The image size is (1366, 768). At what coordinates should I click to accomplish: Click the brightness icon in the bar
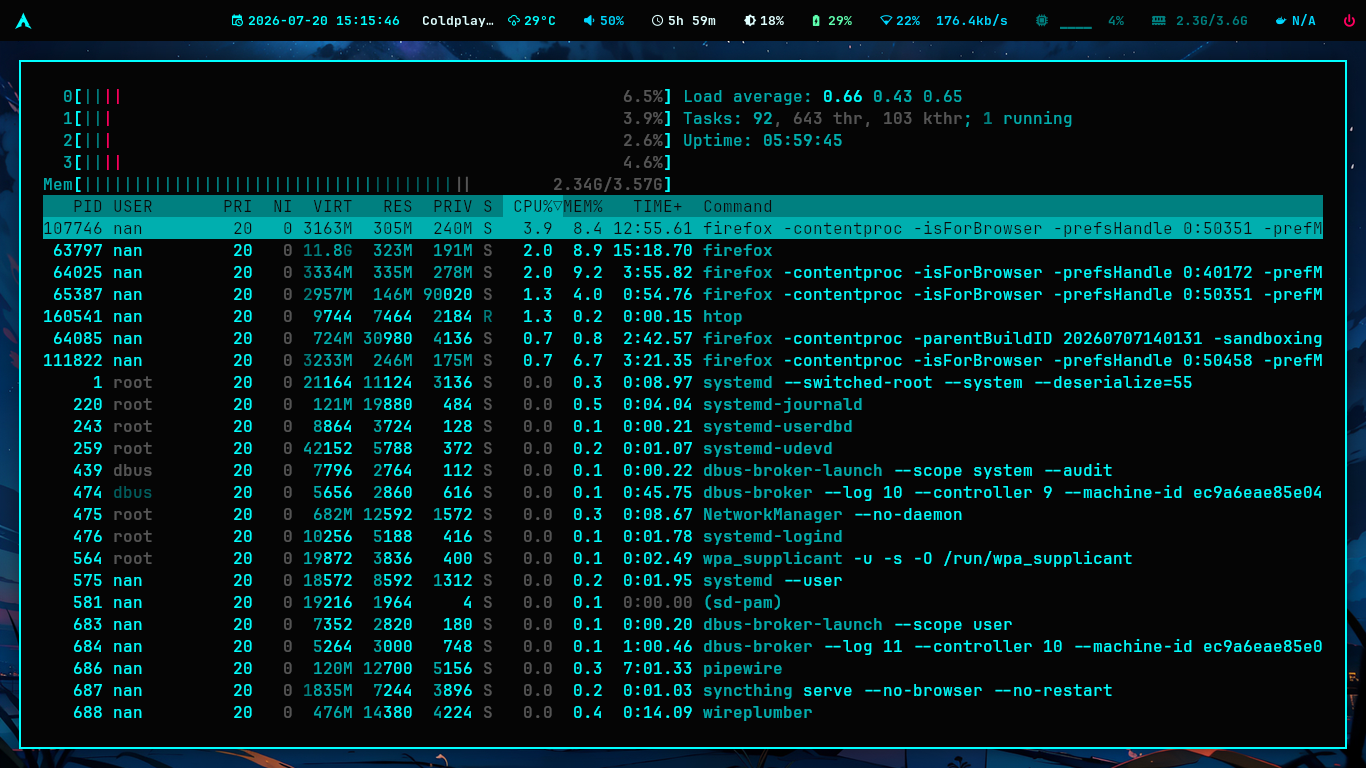click(750, 21)
